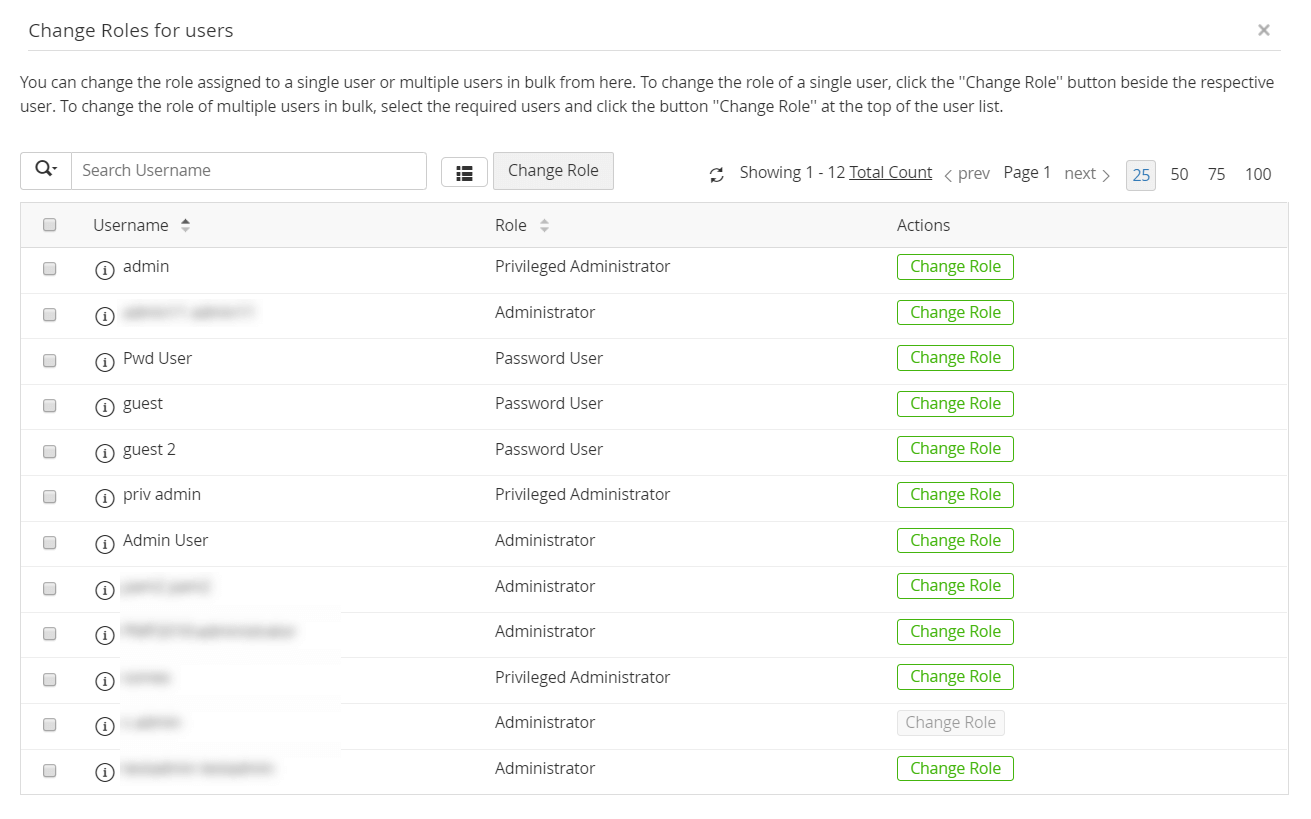The width and height of the screenshot is (1311, 819).
Task: Open info icon for guest 2 user
Action: click(x=104, y=452)
